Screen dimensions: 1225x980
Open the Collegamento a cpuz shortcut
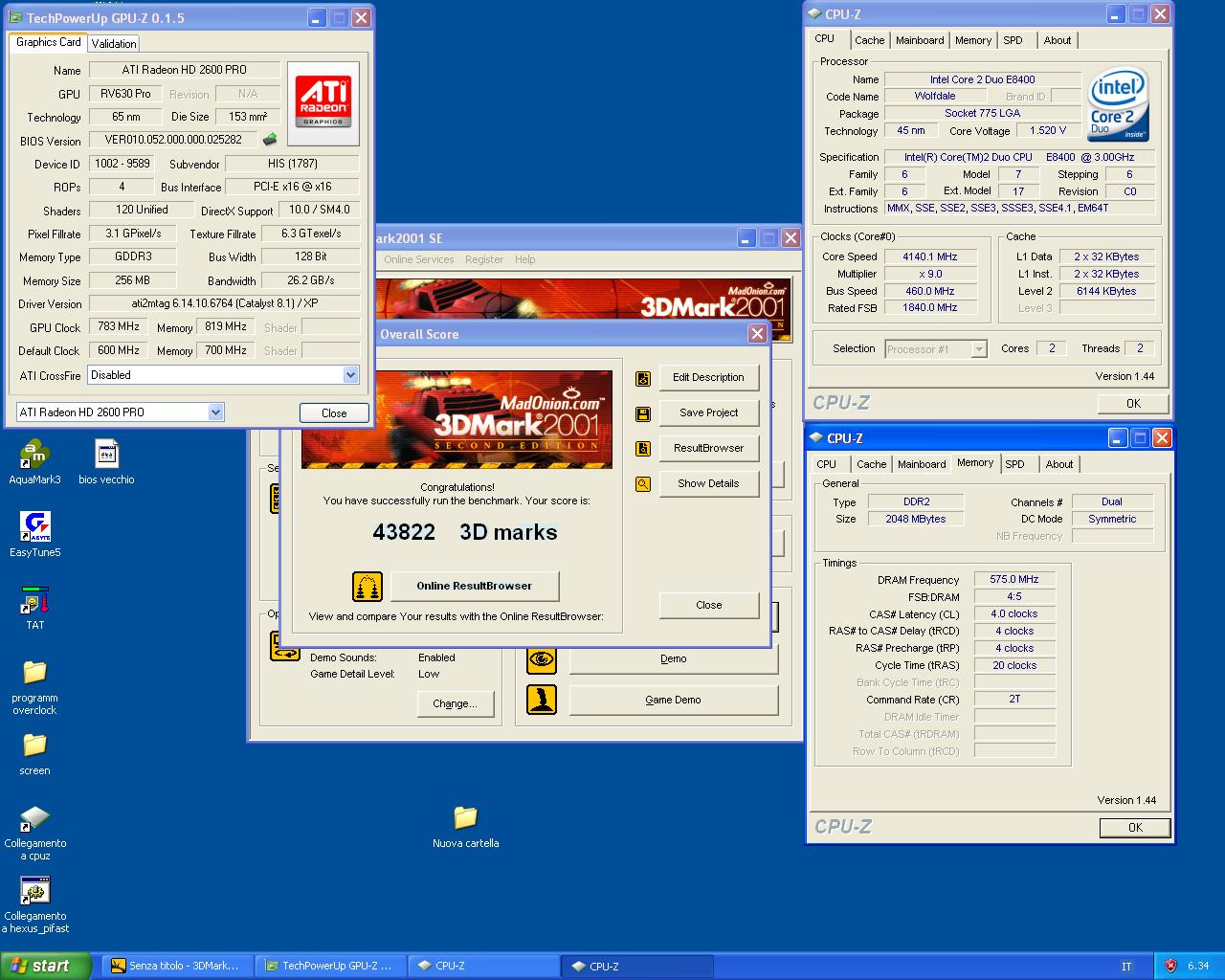point(35,833)
